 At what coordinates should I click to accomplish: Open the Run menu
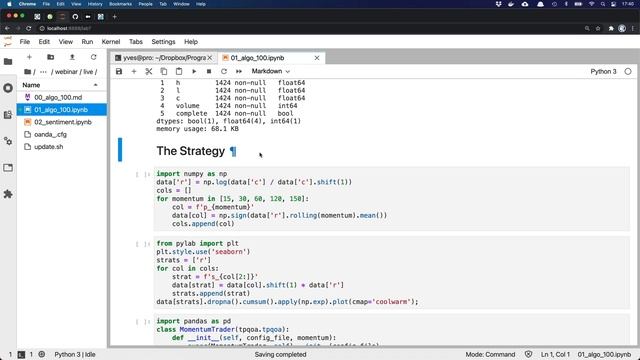(x=87, y=42)
